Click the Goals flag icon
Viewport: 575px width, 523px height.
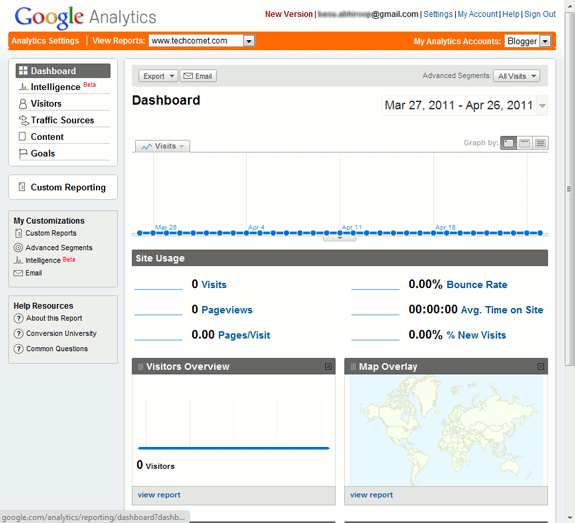(x=23, y=153)
